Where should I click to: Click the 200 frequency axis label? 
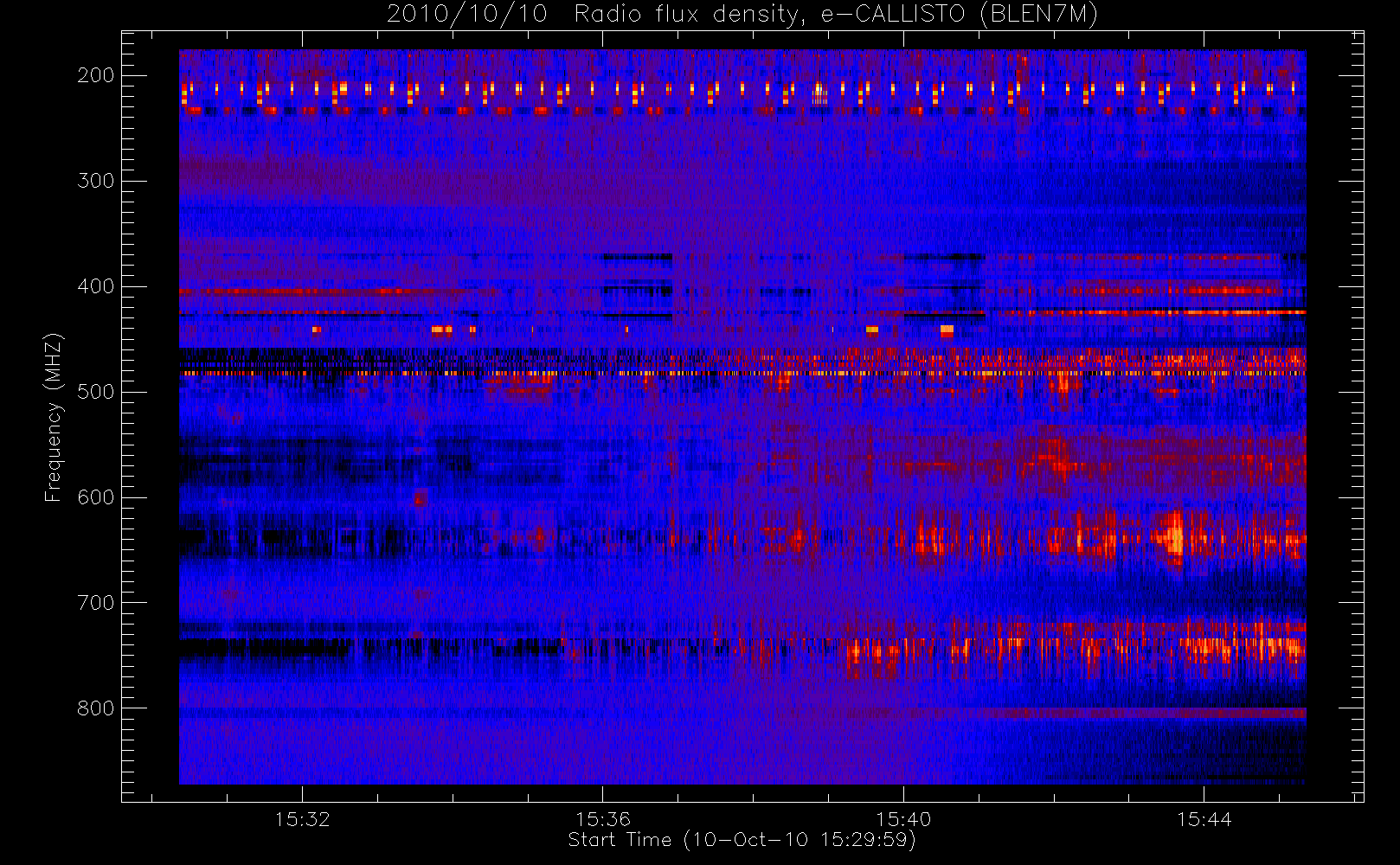tap(95, 75)
